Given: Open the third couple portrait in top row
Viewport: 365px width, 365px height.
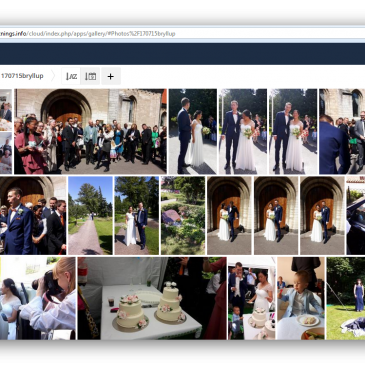Looking at the screenshot, I should pos(293,131).
